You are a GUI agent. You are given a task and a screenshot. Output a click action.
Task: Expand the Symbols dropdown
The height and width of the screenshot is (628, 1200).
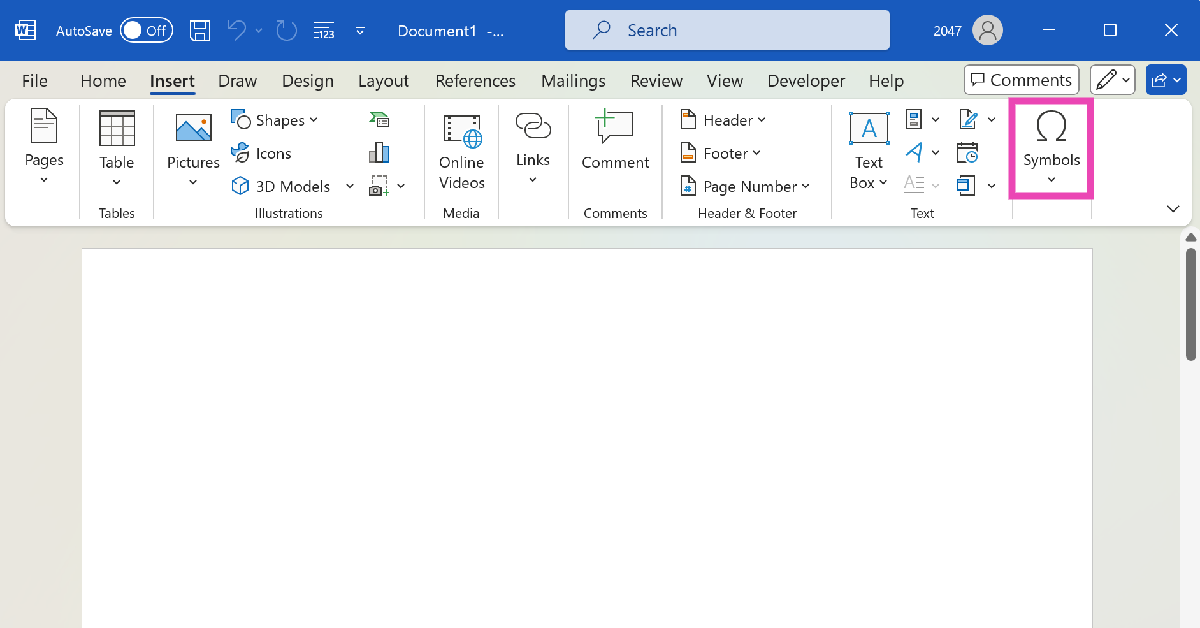point(1051,148)
